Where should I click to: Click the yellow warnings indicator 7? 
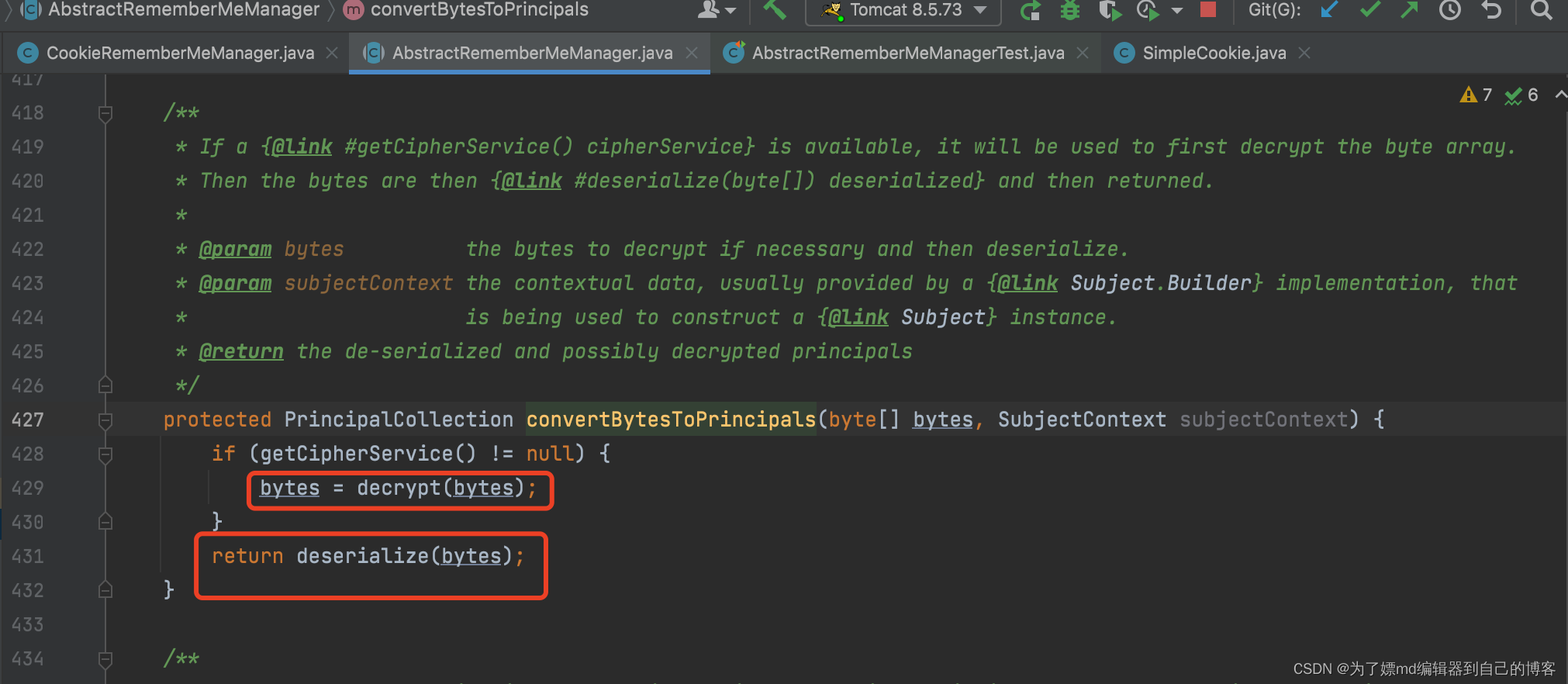(1476, 95)
